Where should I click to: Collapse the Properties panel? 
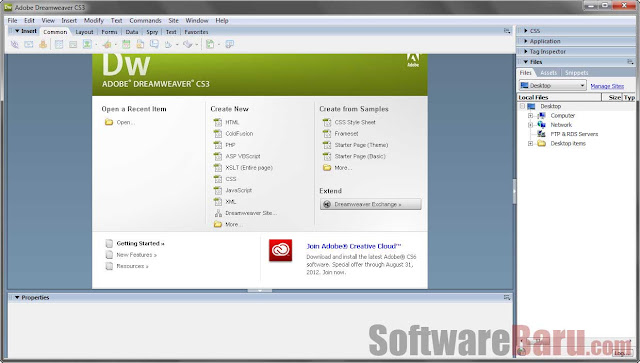pyautogui.click(x=17, y=298)
